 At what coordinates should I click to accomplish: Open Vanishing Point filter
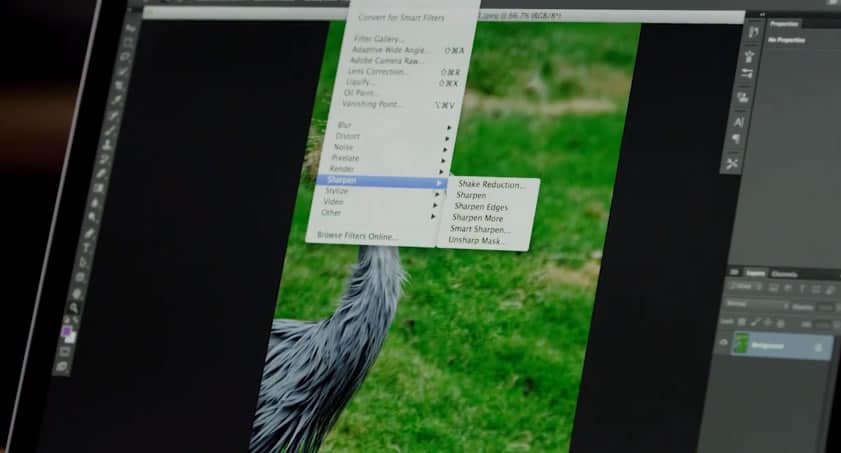[372, 105]
